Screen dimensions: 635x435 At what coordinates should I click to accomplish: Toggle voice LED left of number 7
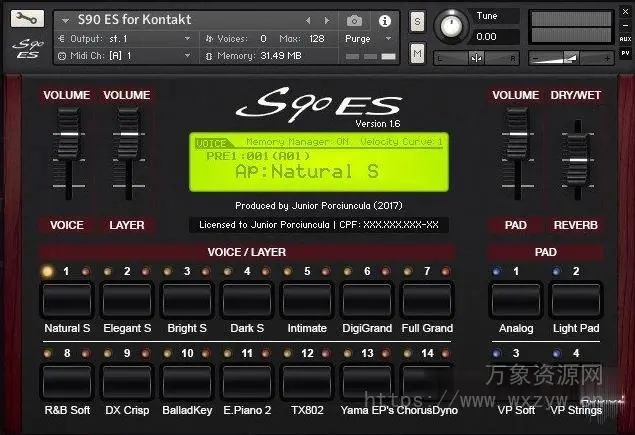pos(407,271)
